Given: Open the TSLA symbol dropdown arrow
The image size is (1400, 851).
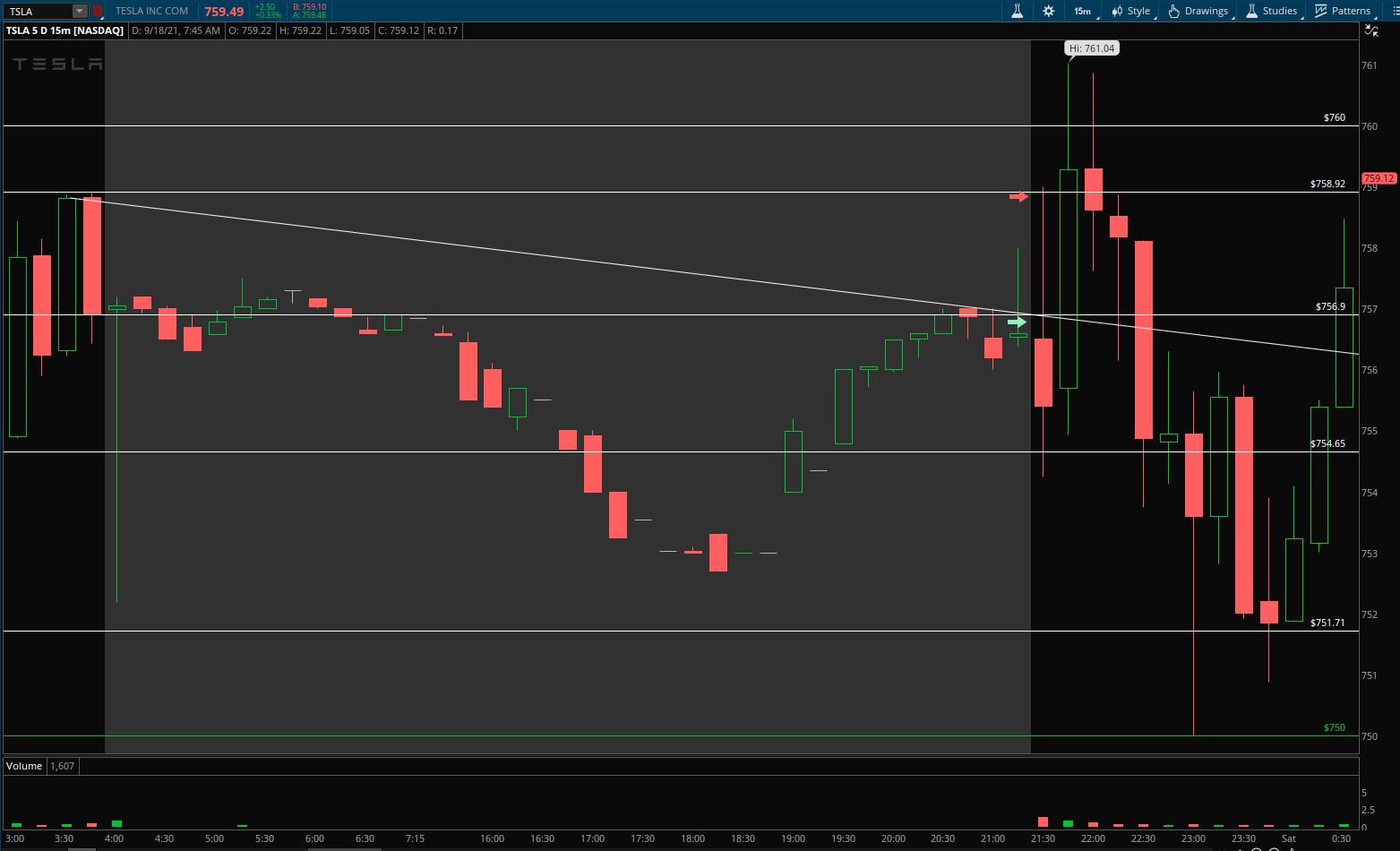Looking at the screenshot, I should (80, 11).
